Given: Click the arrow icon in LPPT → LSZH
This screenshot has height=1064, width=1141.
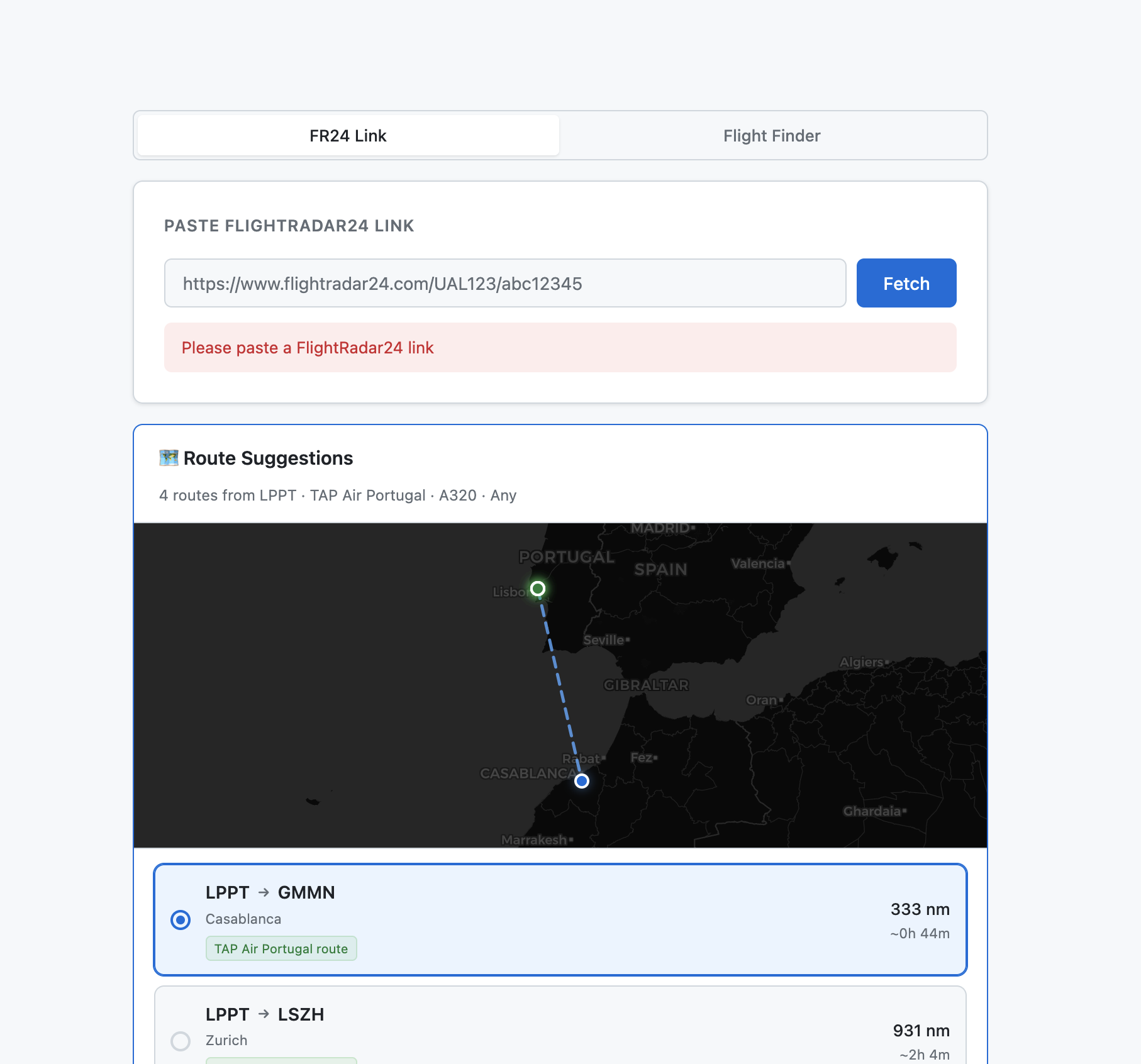Looking at the screenshot, I should click(x=264, y=1014).
